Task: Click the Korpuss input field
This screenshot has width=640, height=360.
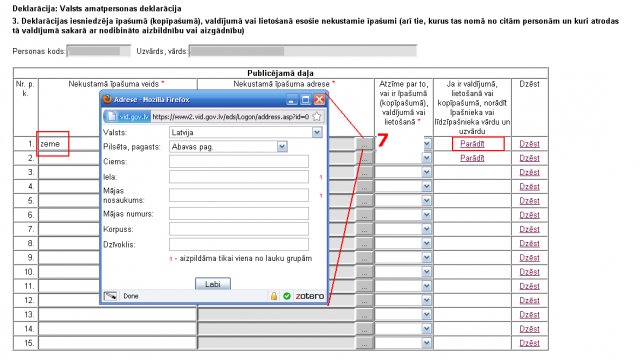Action: coord(239,229)
